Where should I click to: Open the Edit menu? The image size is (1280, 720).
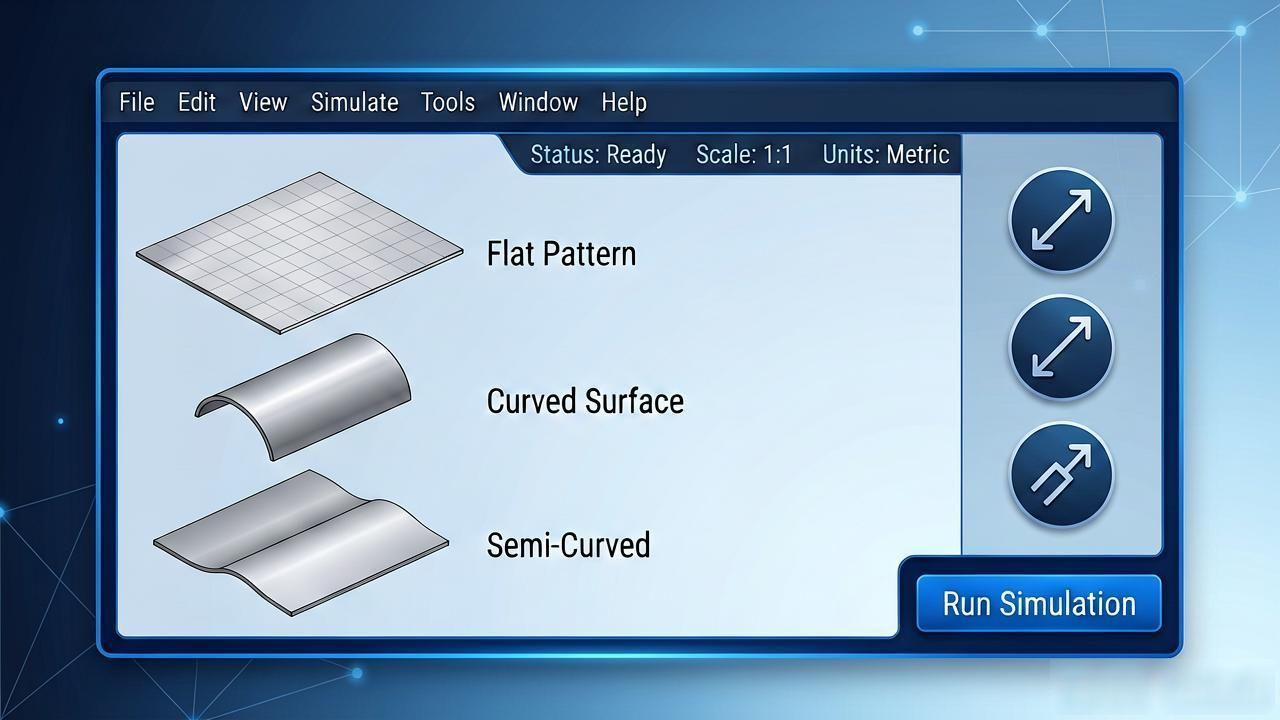pos(197,102)
